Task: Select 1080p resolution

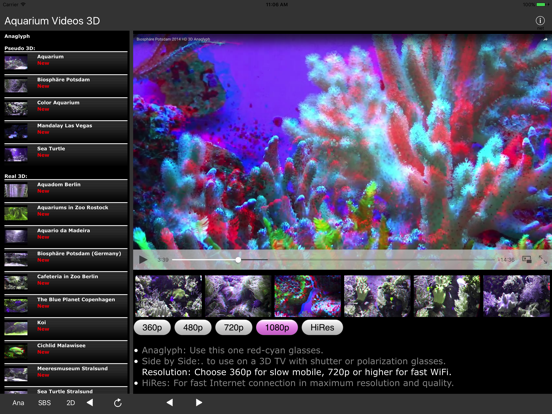Action: (x=277, y=327)
